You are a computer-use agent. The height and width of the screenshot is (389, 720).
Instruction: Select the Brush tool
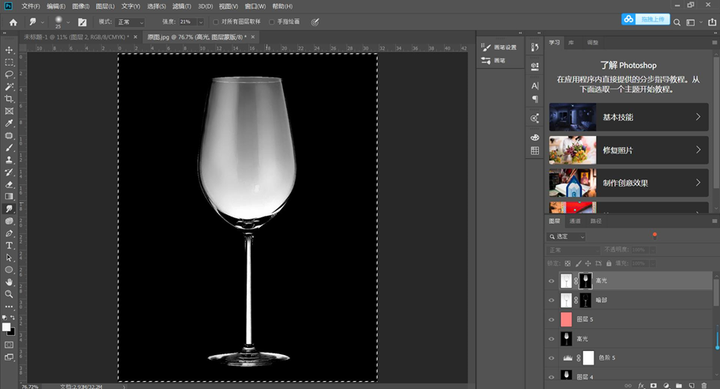click(x=9, y=148)
